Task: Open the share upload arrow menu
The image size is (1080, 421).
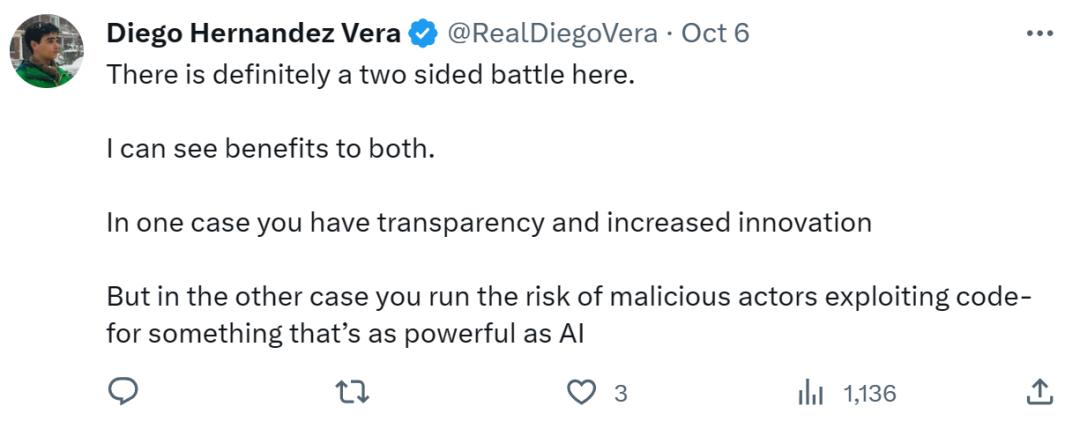Action: 1040,393
